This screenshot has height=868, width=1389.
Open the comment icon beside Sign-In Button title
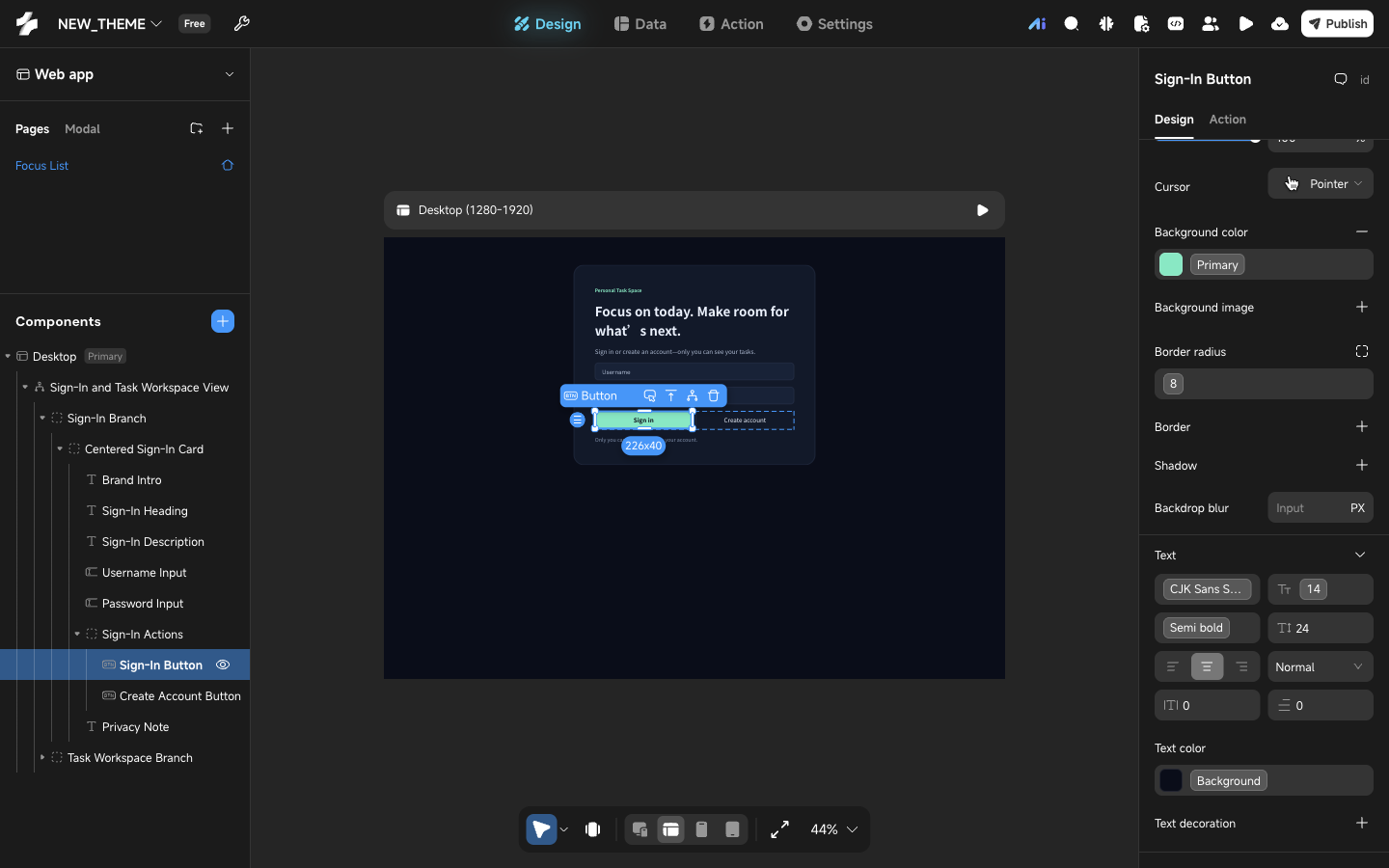tap(1341, 79)
